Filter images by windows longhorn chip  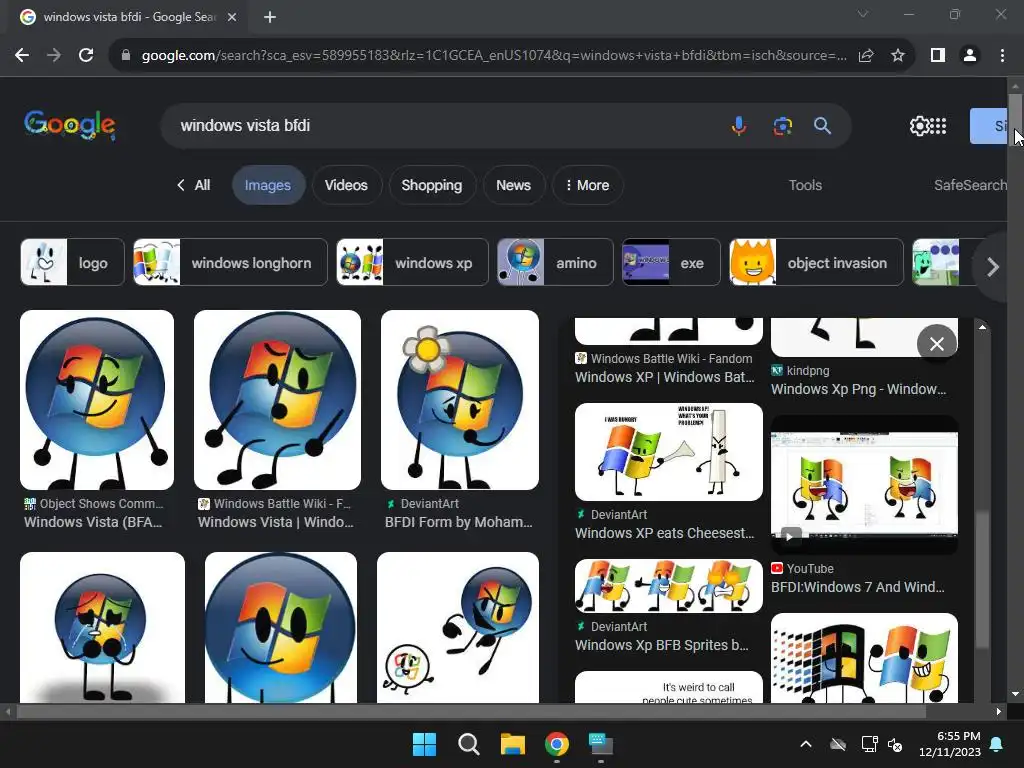230,263
